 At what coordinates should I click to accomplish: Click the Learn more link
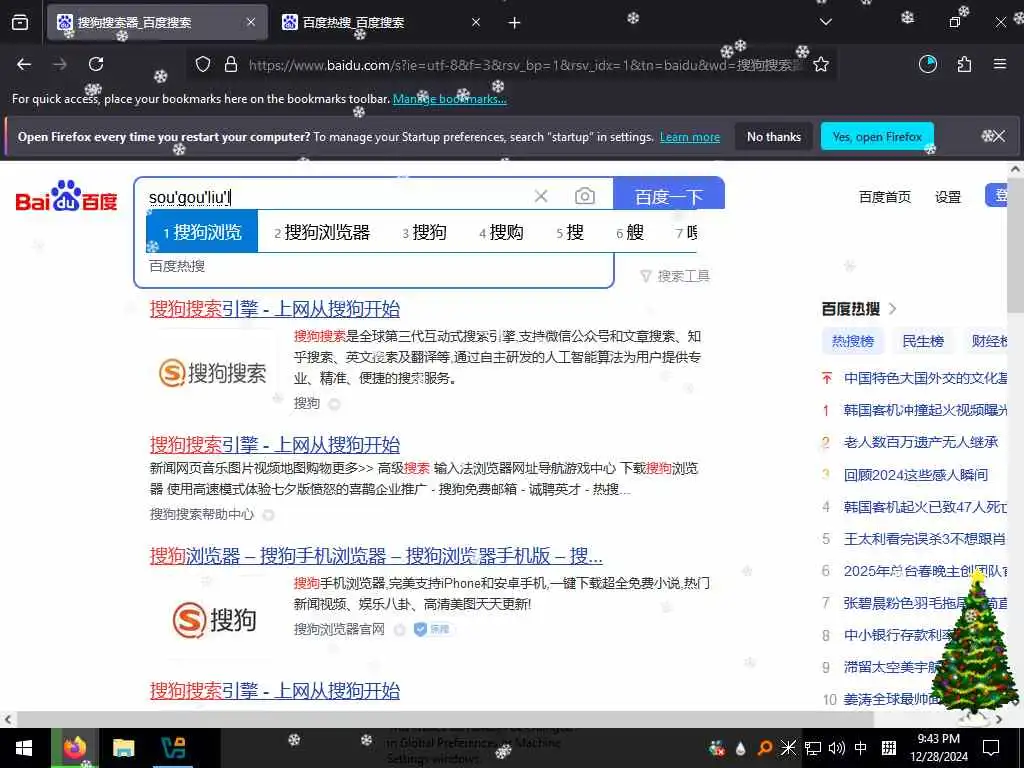coord(690,137)
